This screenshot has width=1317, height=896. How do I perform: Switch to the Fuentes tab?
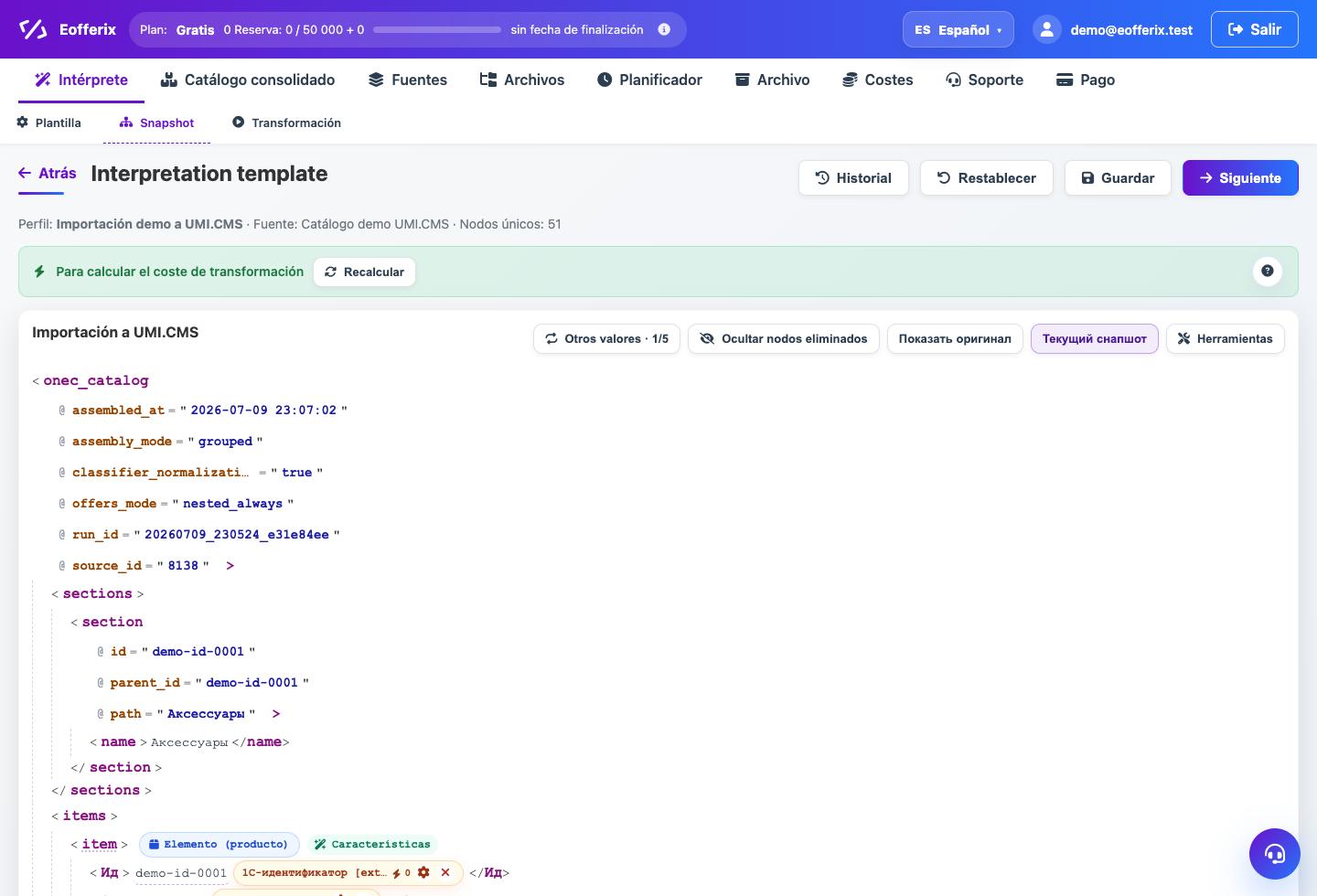click(408, 80)
